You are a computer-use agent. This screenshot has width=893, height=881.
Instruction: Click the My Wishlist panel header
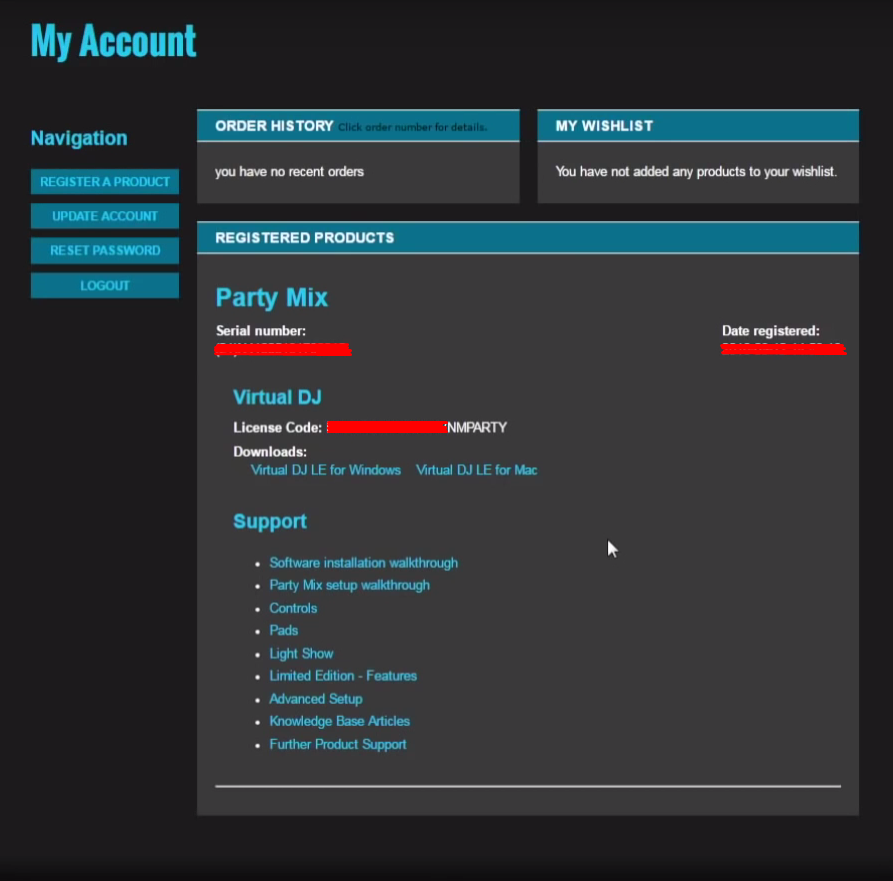pos(698,126)
